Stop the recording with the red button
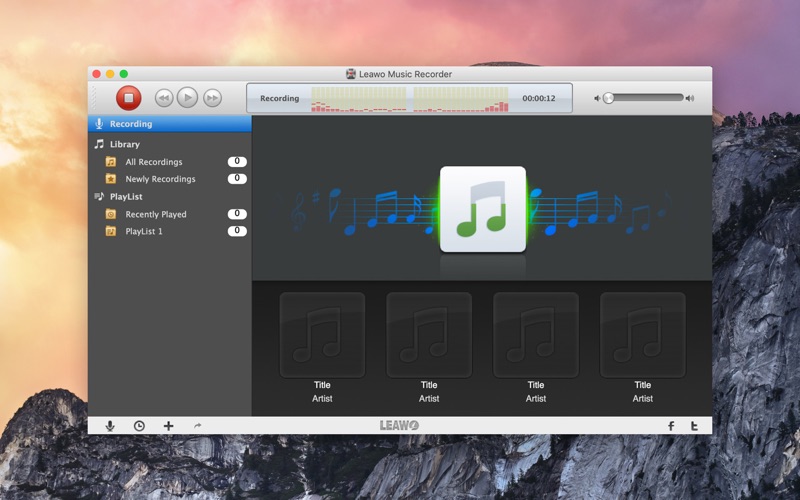 129,98
